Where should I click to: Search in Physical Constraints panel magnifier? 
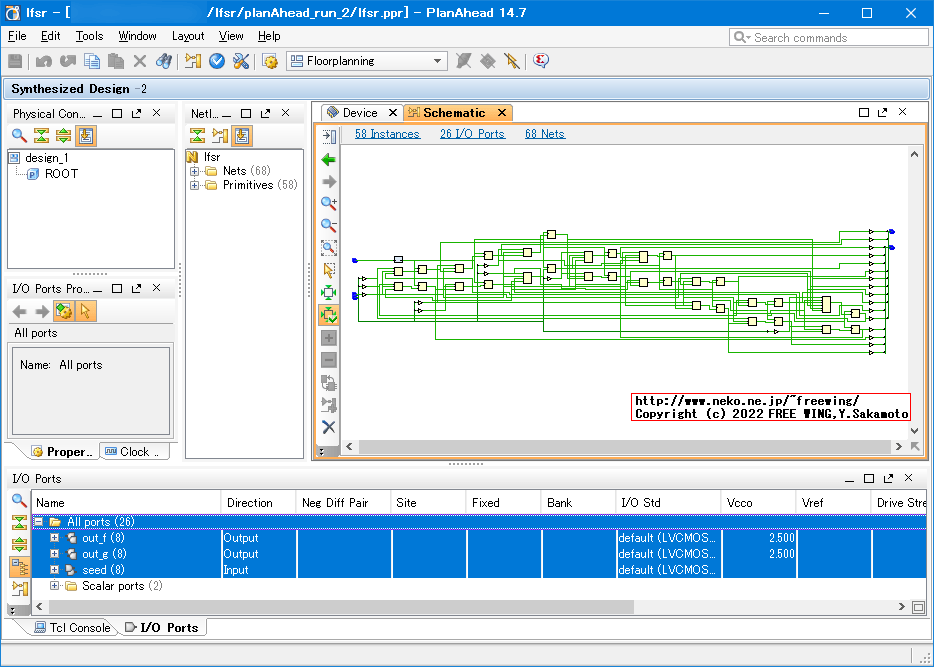tap(19, 136)
